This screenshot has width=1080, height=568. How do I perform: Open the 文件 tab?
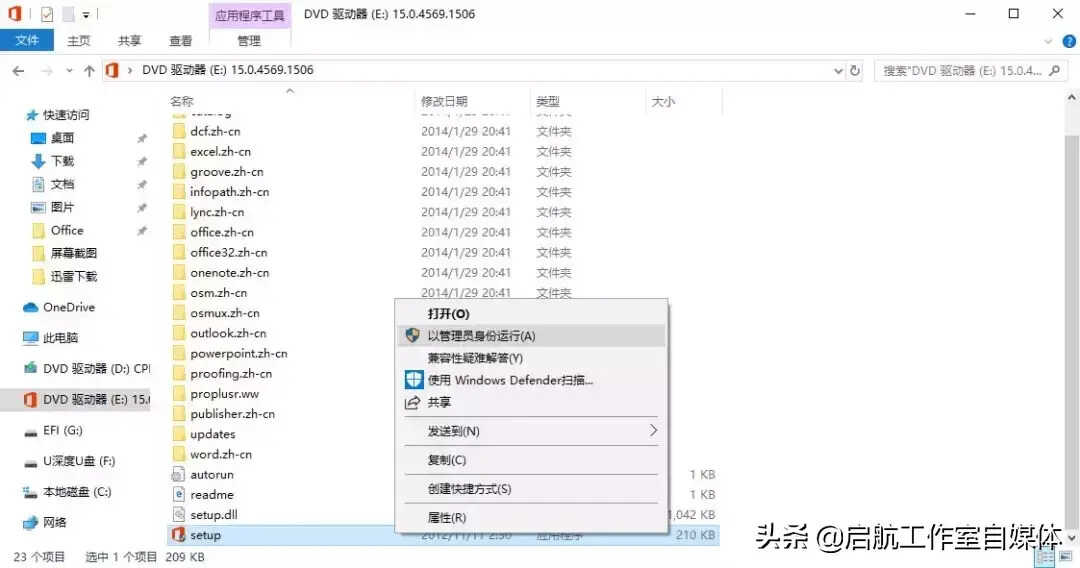pyautogui.click(x=27, y=41)
